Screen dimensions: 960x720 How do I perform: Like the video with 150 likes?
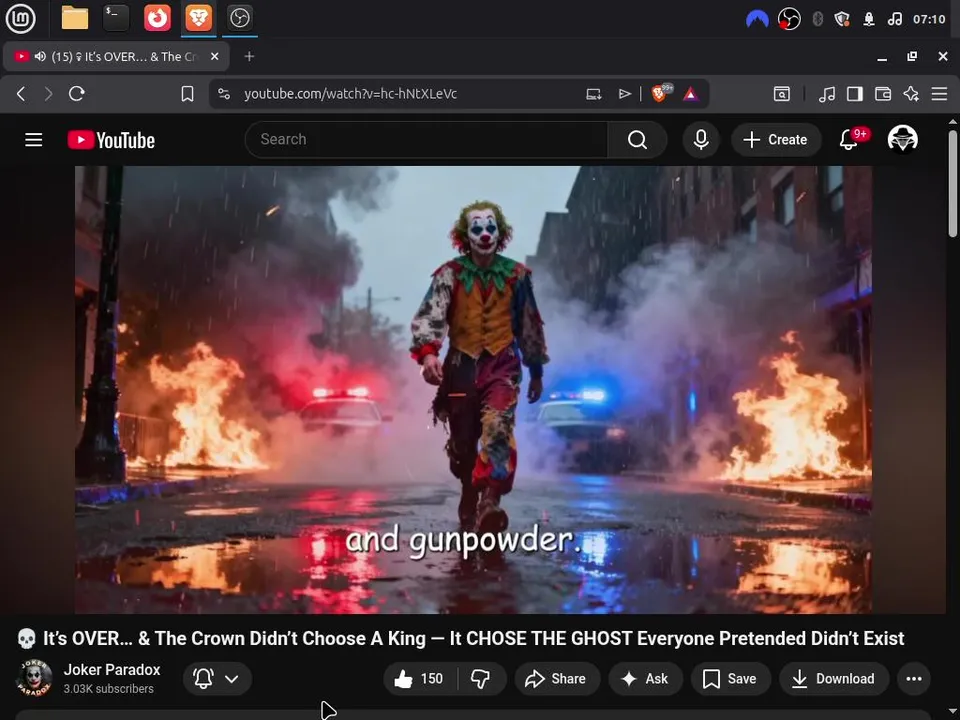421,678
